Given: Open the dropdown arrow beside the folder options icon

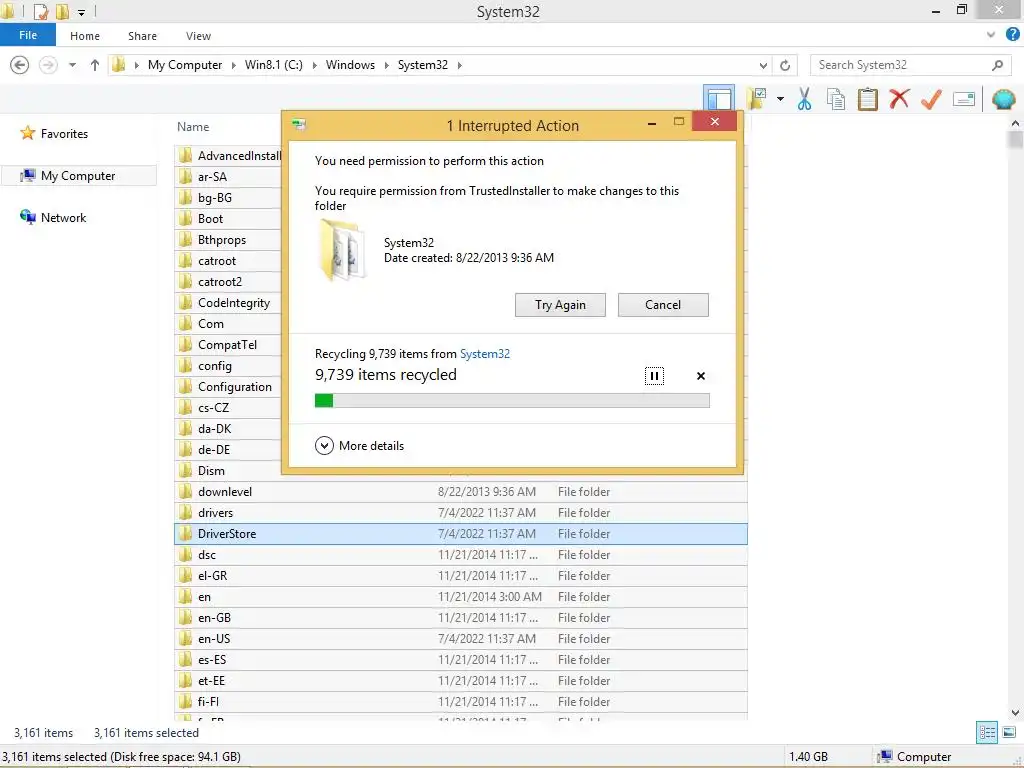Looking at the screenshot, I should point(780,99).
